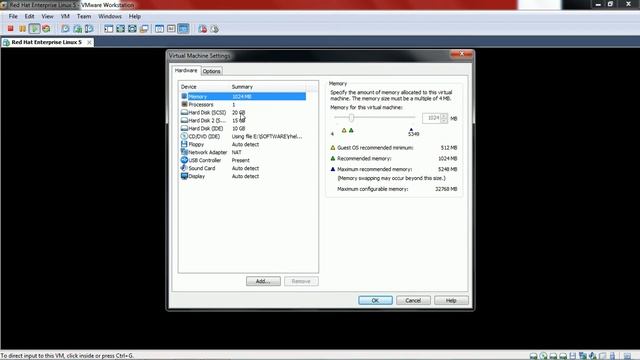Click the 'Using file E:\SOFTWARE' summary text
The width and height of the screenshot is (640, 360).
tap(267, 136)
